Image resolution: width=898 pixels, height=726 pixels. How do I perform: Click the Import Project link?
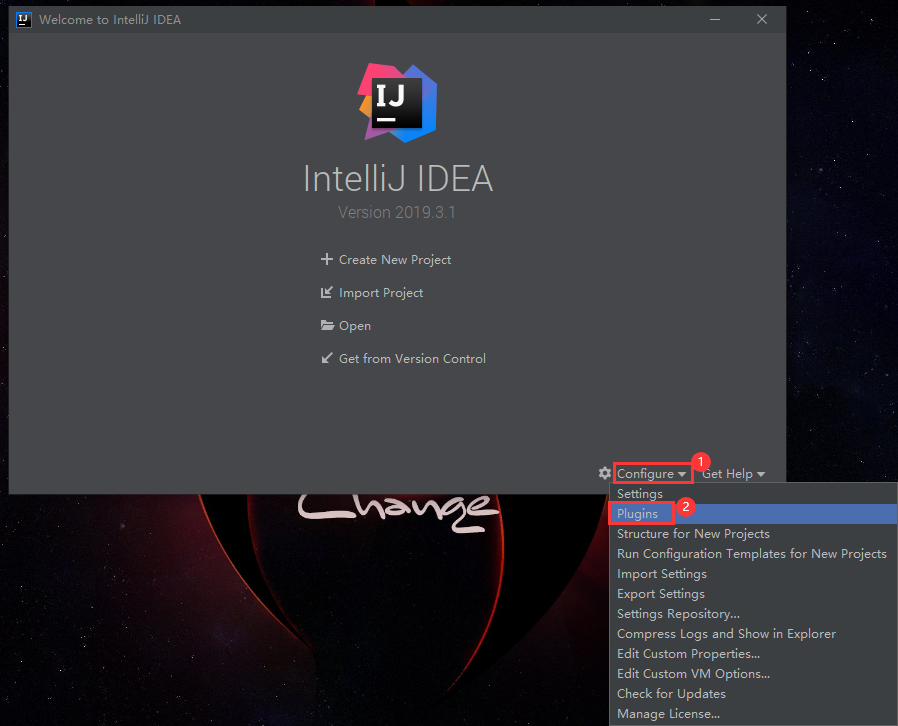pos(381,293)
